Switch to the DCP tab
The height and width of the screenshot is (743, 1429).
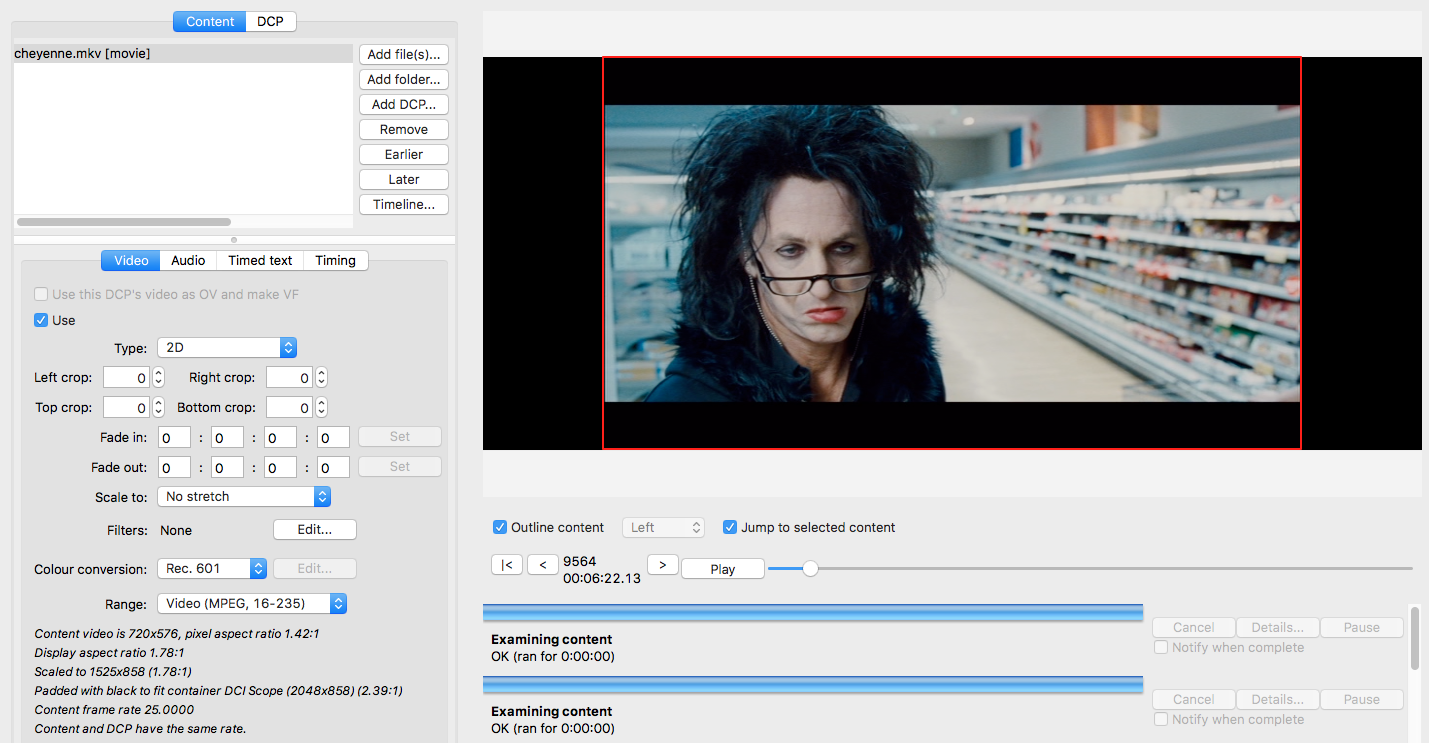click(270, 21)
